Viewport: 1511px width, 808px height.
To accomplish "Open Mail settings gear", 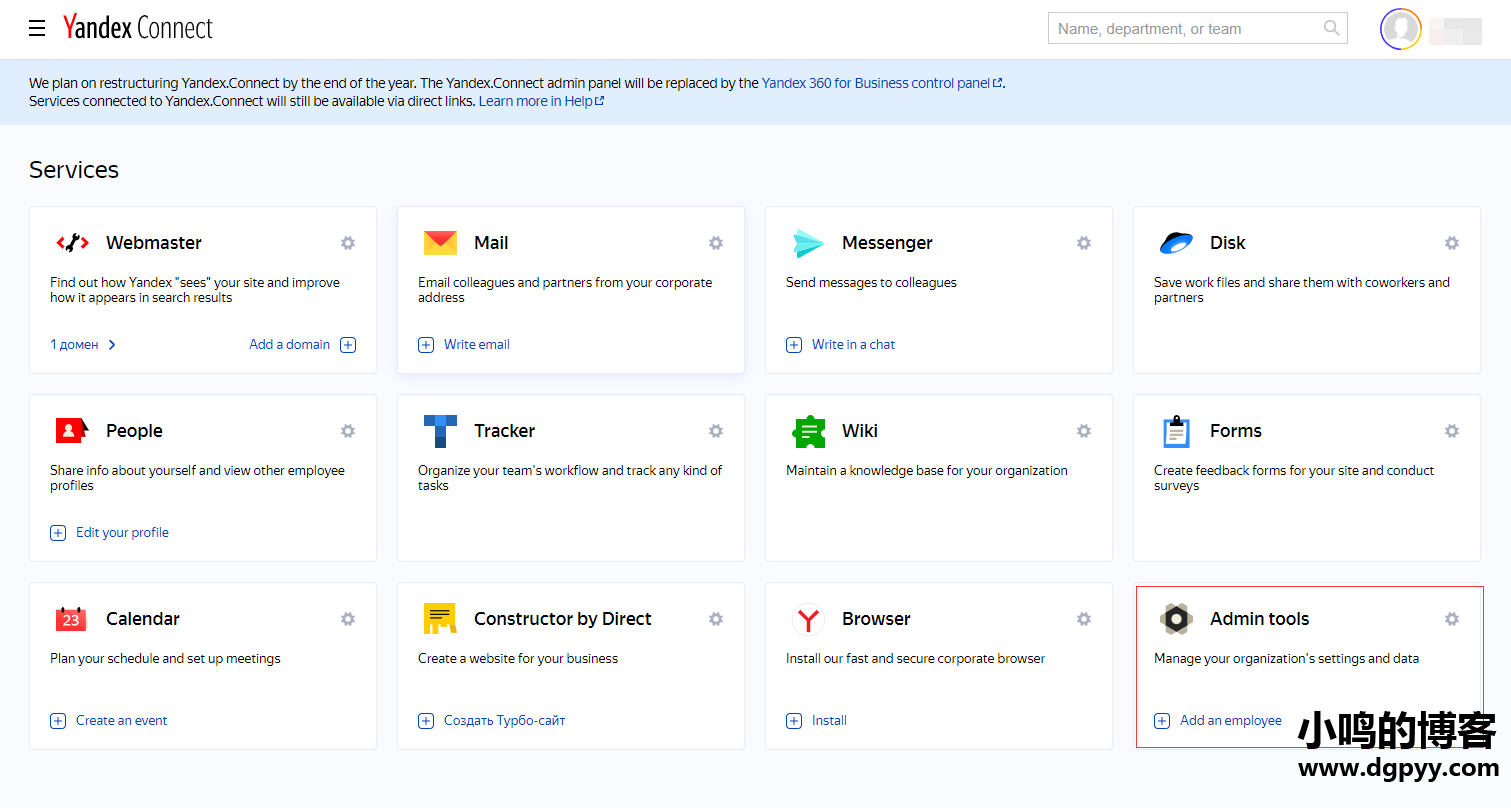I will pos(716,243).
